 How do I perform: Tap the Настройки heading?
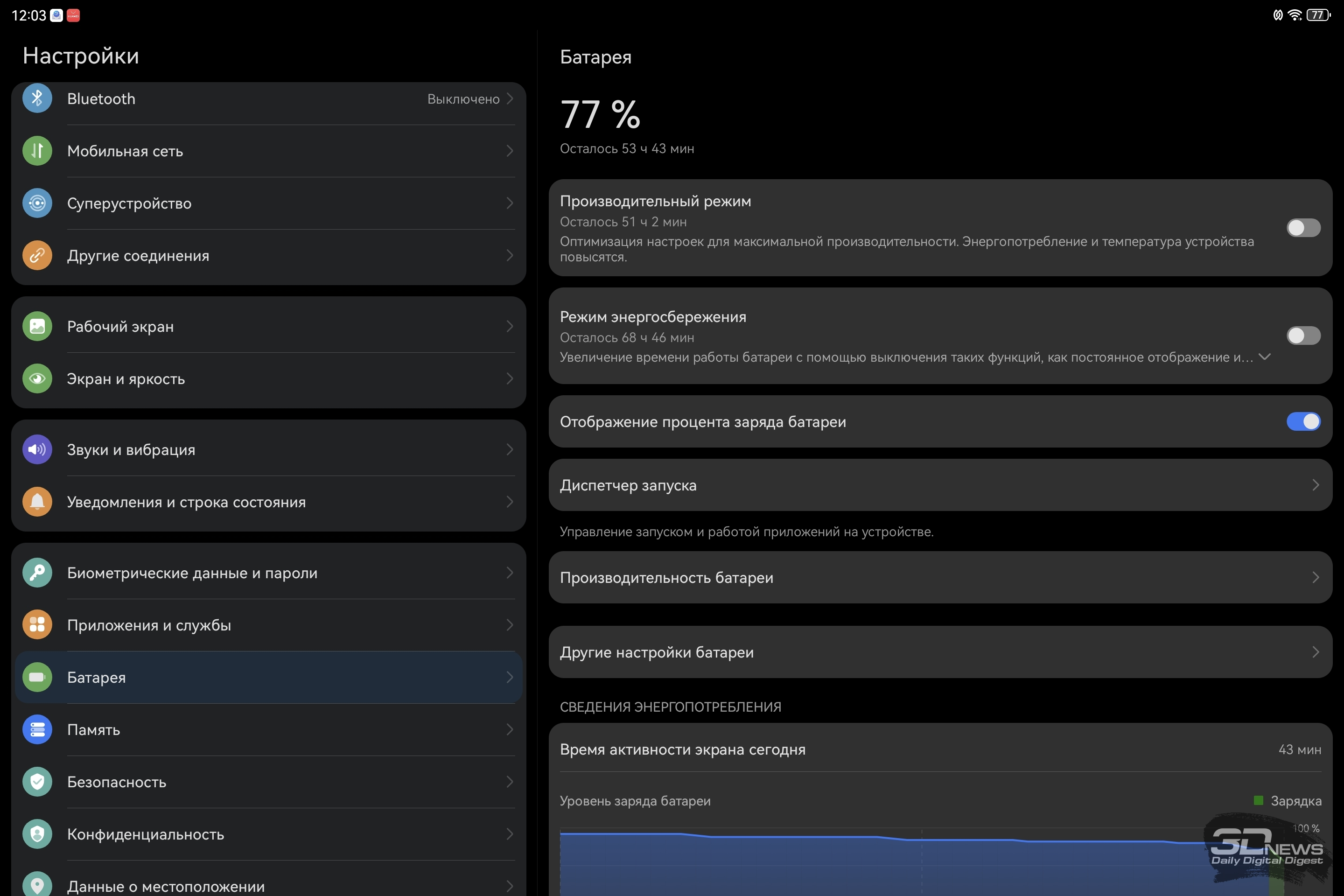(81, 56)
